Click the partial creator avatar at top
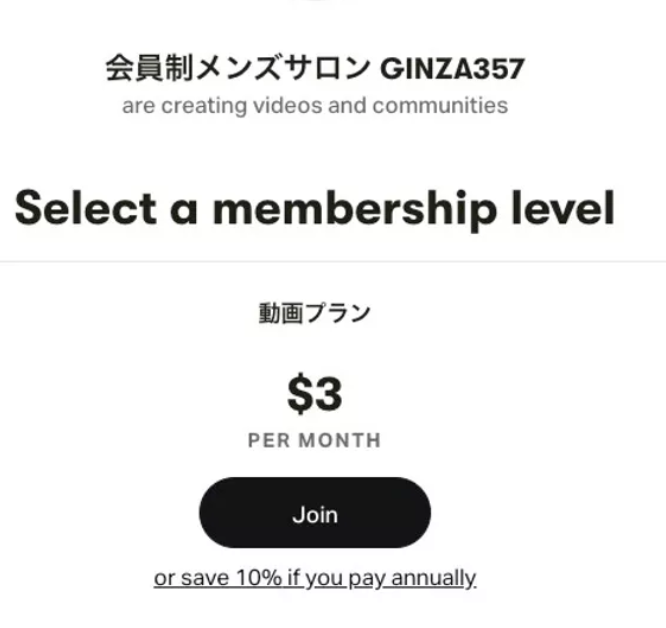The height and width of the screenshot is (628, 666). (x=315, y=3)
